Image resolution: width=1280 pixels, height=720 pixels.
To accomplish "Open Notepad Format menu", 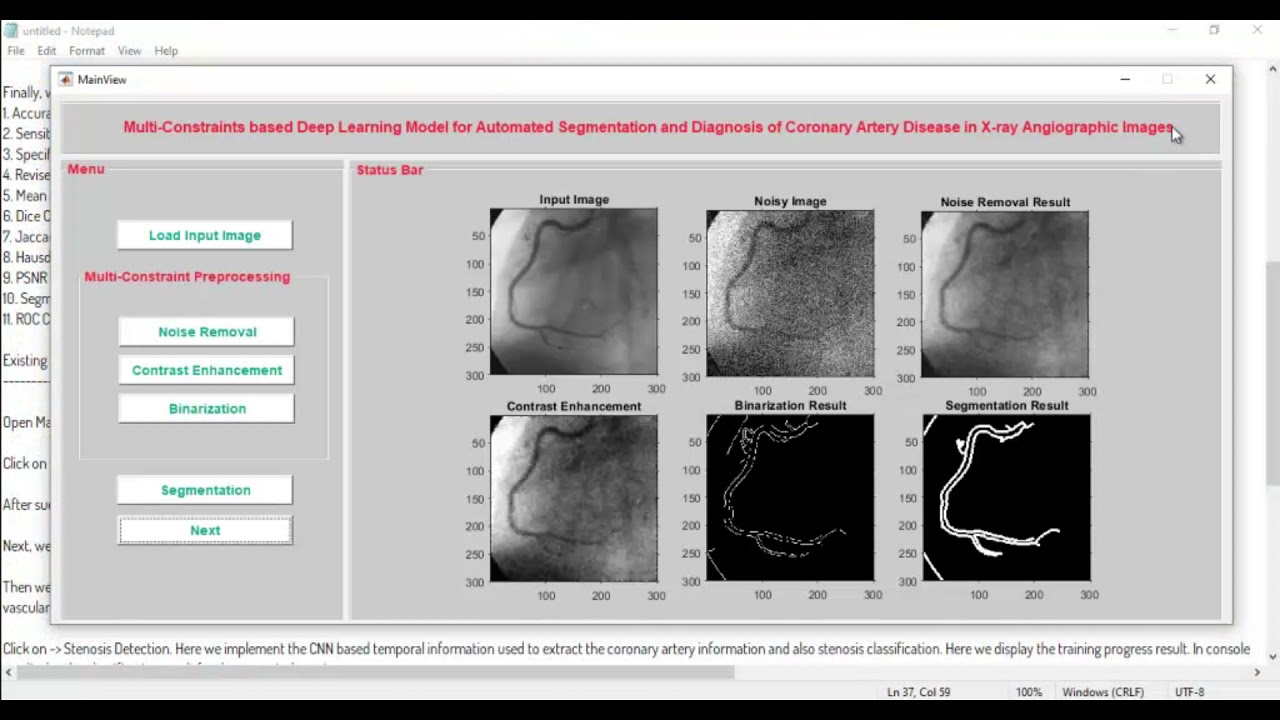I will pos(87,51).
